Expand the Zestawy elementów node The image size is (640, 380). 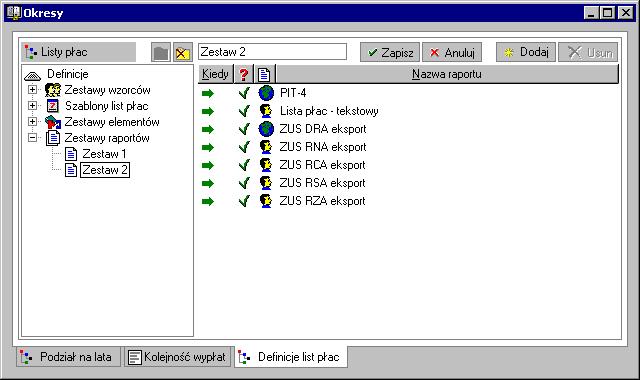32,122
